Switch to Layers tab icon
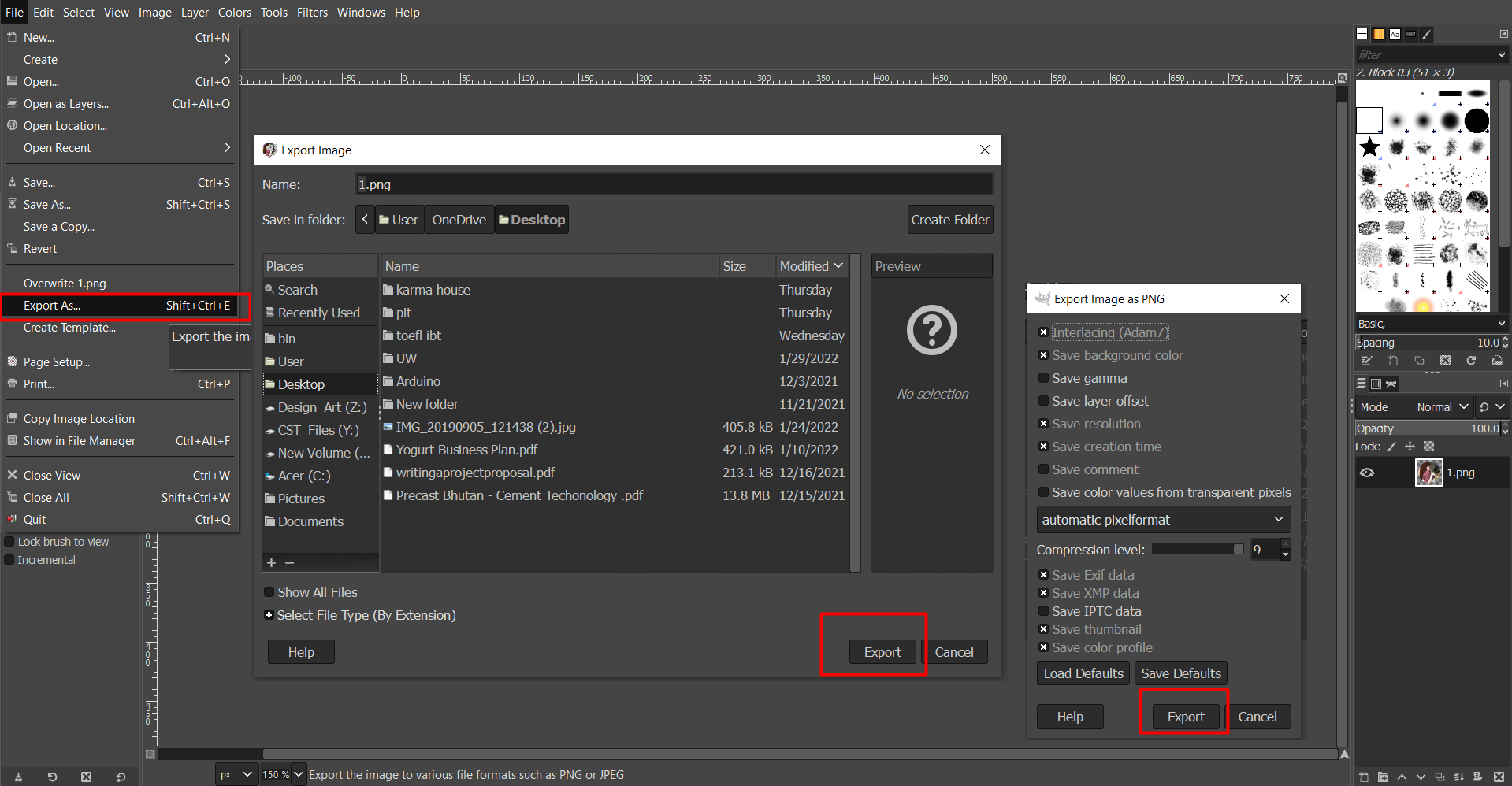 1361,384
